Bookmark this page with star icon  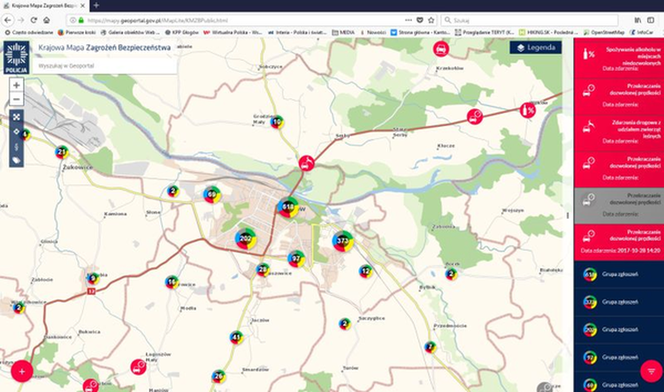(x=431, y=20)
